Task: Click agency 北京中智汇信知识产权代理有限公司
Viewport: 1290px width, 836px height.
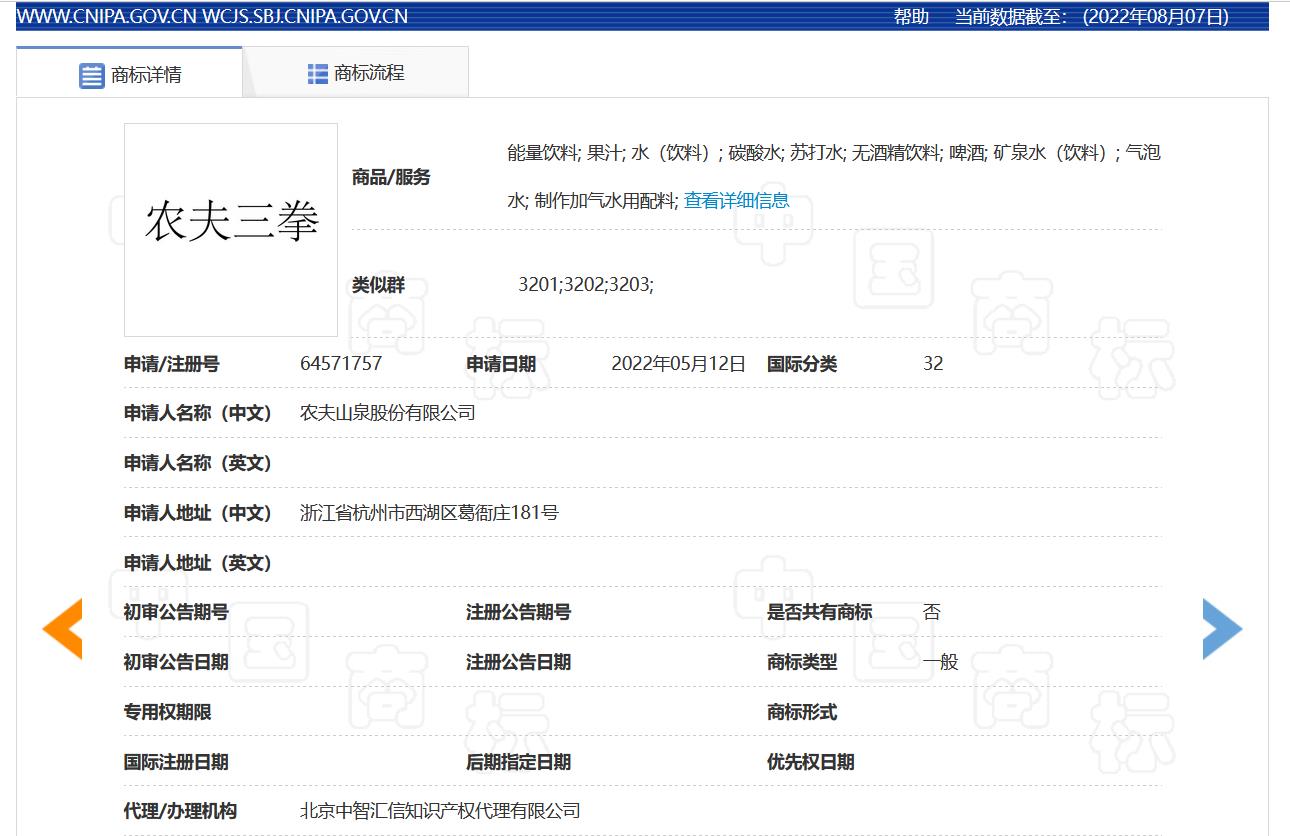Action: pos(440,811)
